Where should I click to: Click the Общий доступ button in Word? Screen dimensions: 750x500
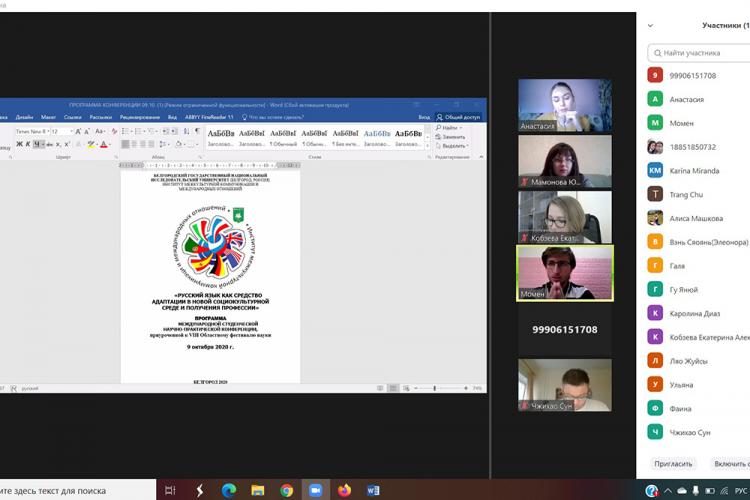(459, 117)
